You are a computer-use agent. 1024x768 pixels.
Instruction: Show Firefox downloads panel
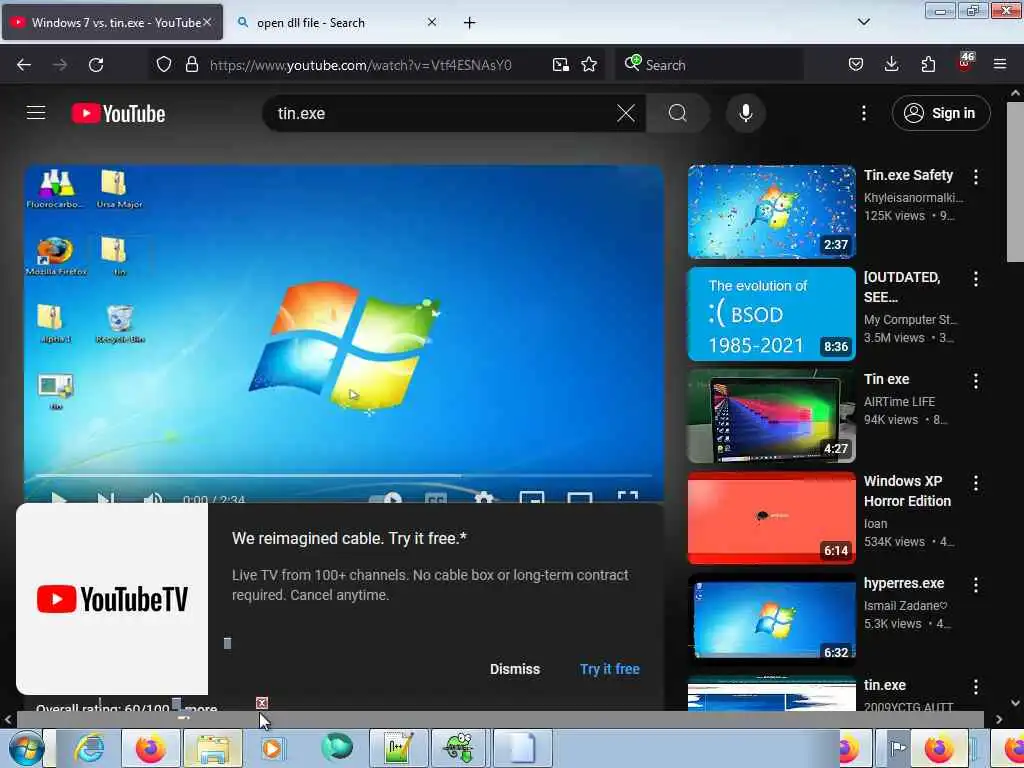click(891, 64)
